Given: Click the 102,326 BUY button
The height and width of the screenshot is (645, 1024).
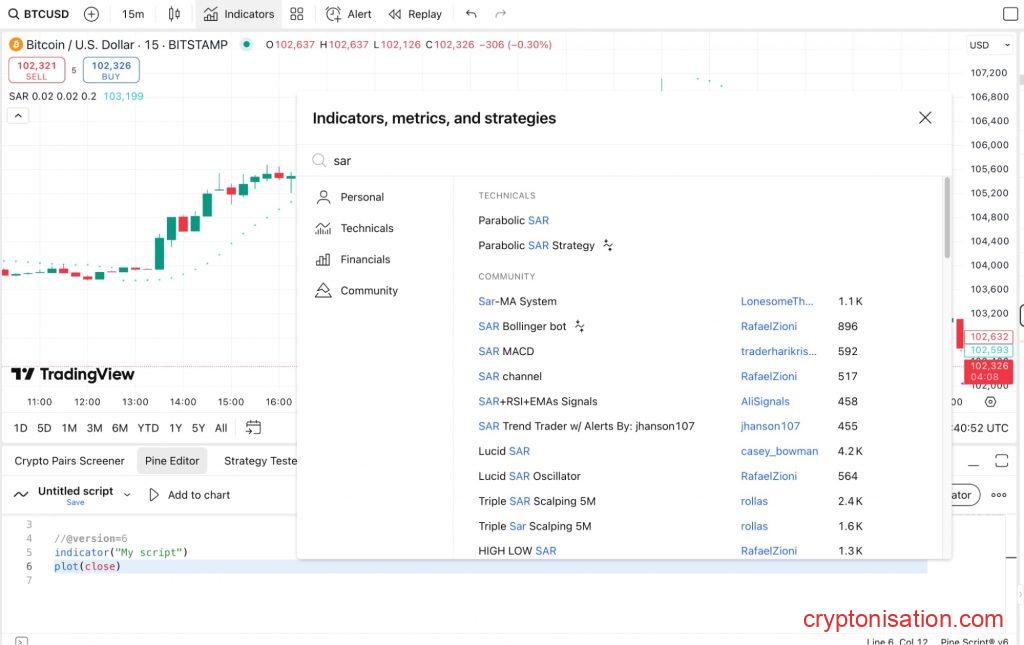Looking at the screenshot, I should click(111, 70).
